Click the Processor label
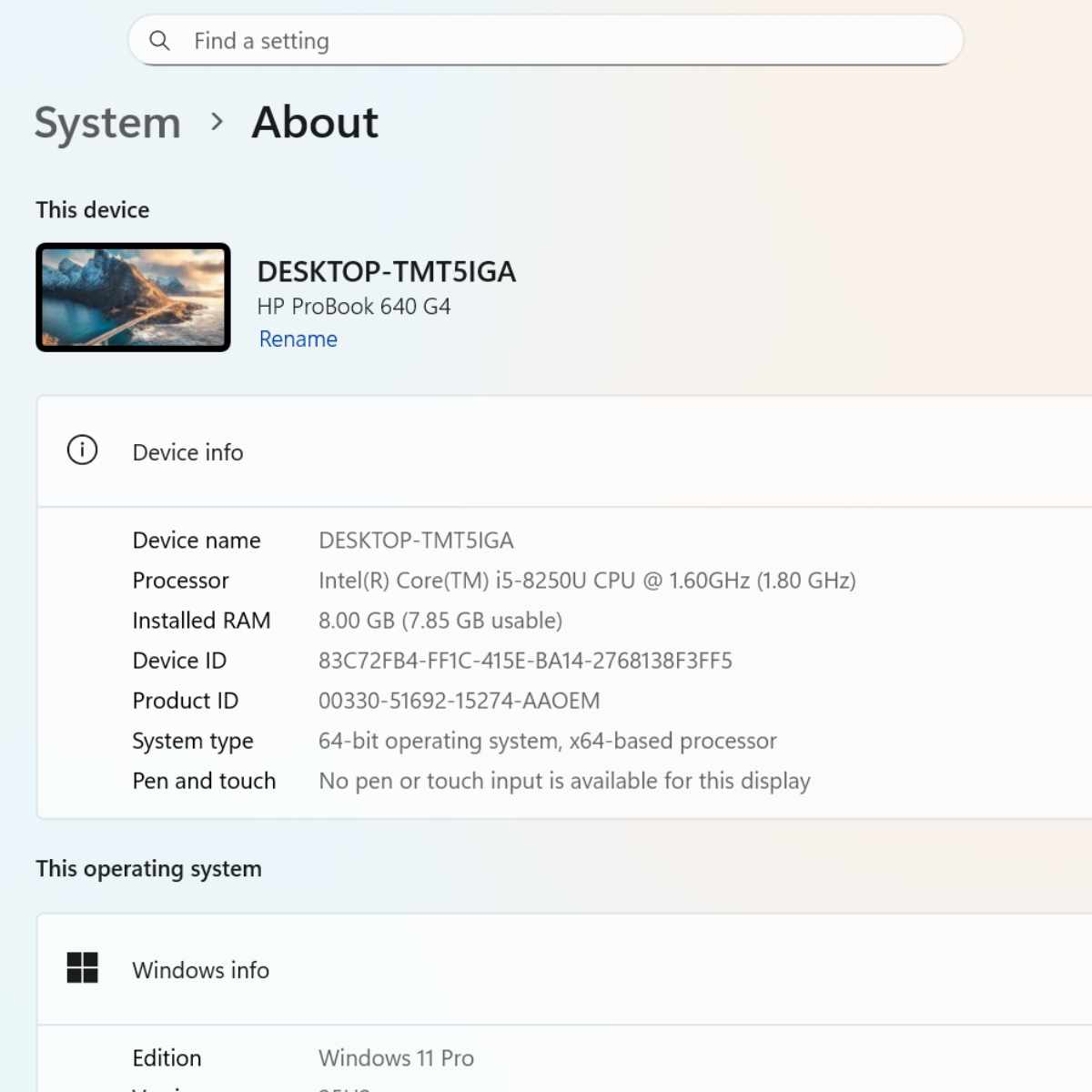Image resolution: width=1092 pixels, height=1092 pixels. click(180, 581)
